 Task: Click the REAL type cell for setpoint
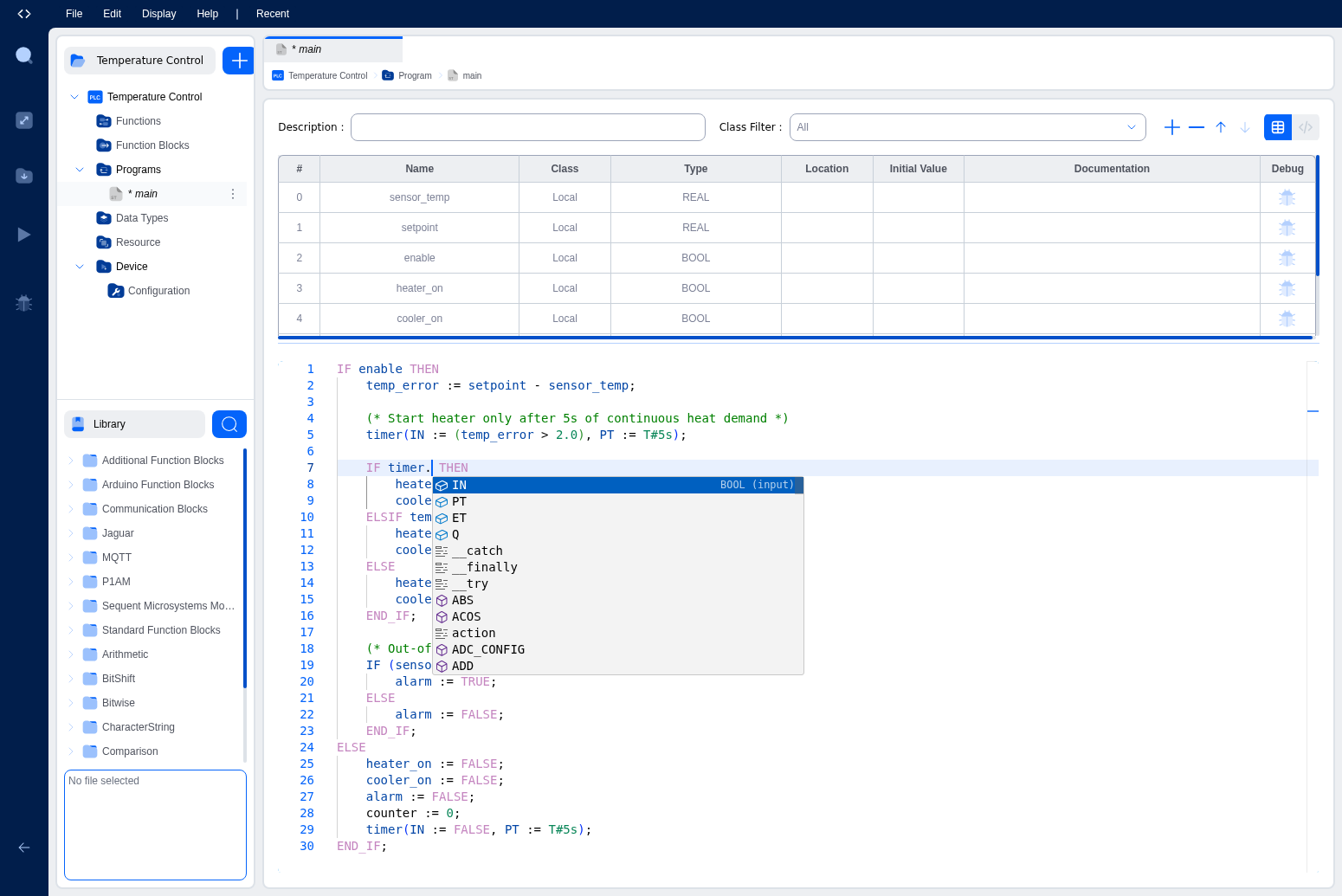(696, 228)
